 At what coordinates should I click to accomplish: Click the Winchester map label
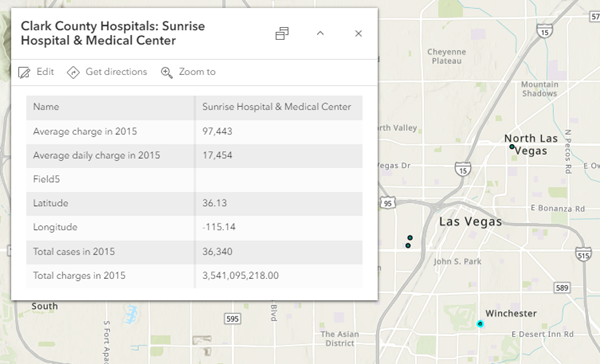[511, 313]
